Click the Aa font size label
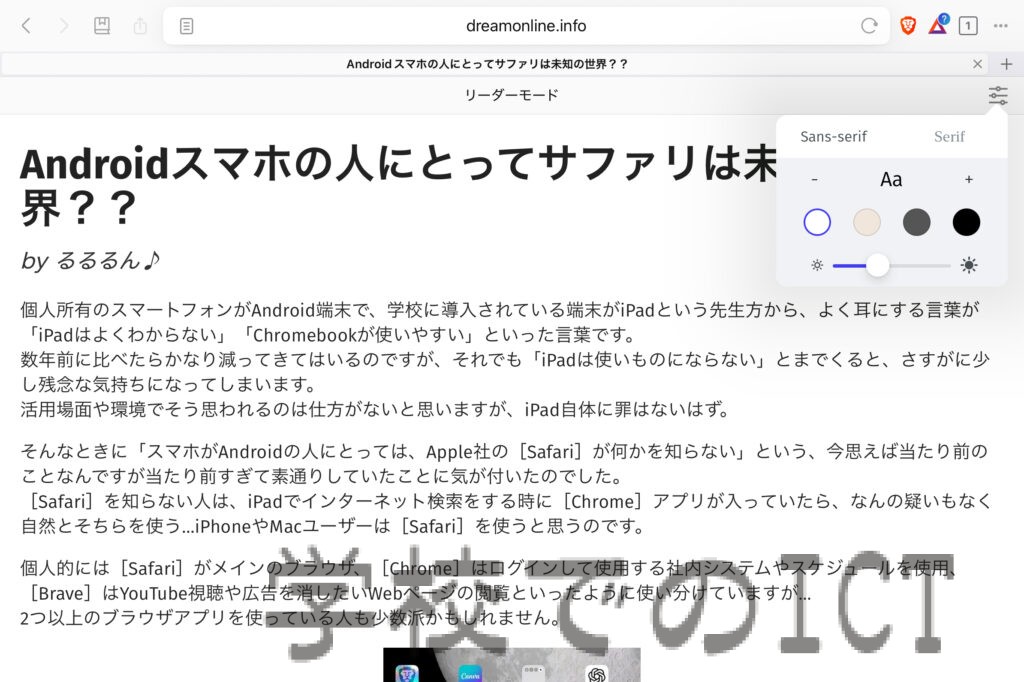1024x682 pixels. tap(891, 180)
